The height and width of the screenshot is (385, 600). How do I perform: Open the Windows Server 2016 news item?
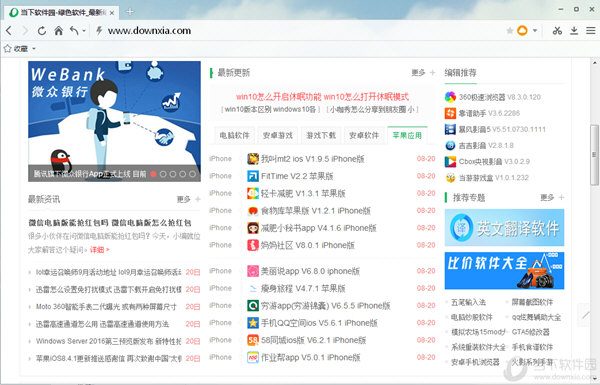(x=108, y=341)
